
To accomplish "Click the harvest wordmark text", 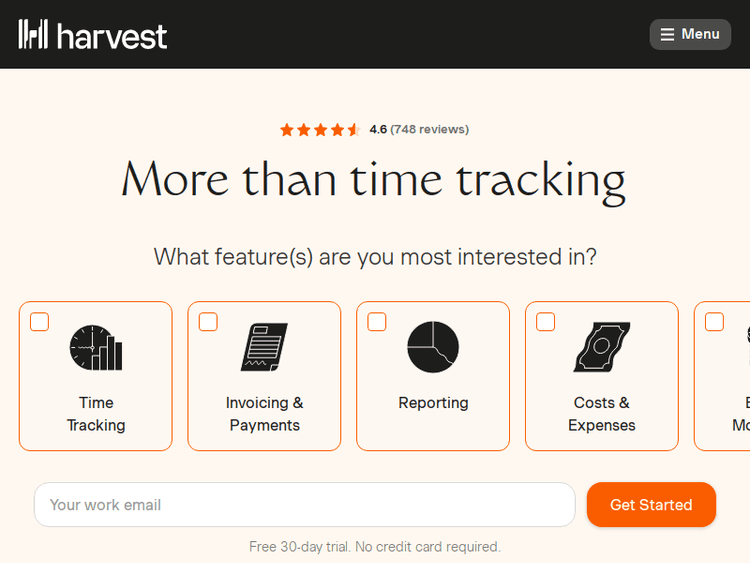I will 112,36.
